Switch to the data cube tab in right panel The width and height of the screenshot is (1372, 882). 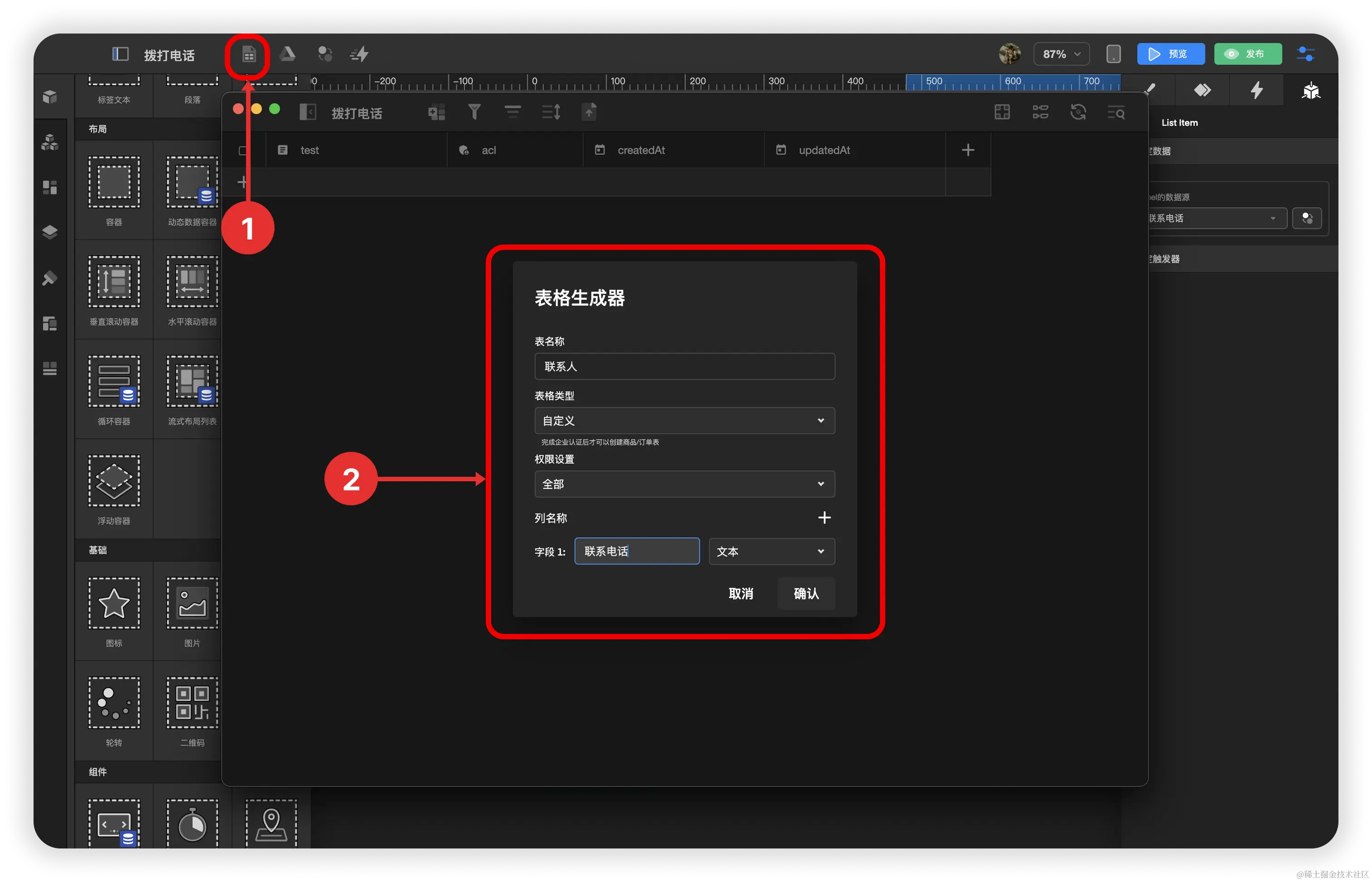click(x=1310, y=91)
